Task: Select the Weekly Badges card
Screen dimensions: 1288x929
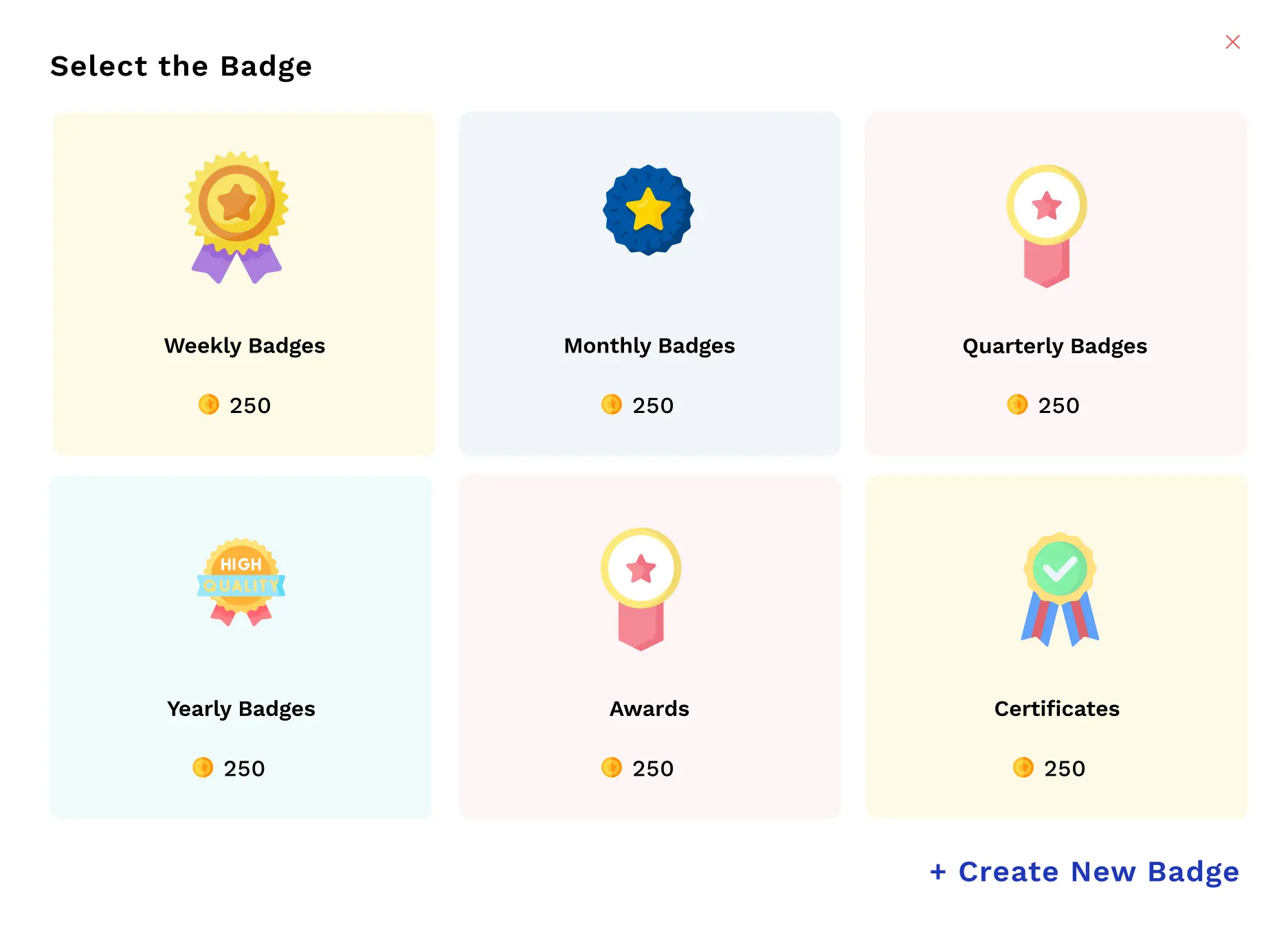Action: 244,283
